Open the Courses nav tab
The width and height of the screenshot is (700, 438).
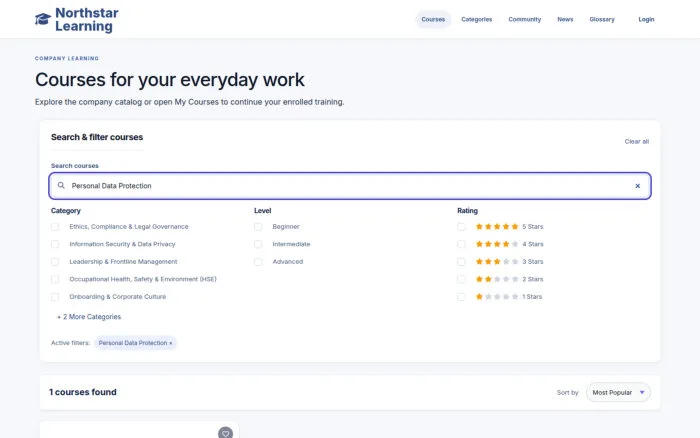(433, 19)
